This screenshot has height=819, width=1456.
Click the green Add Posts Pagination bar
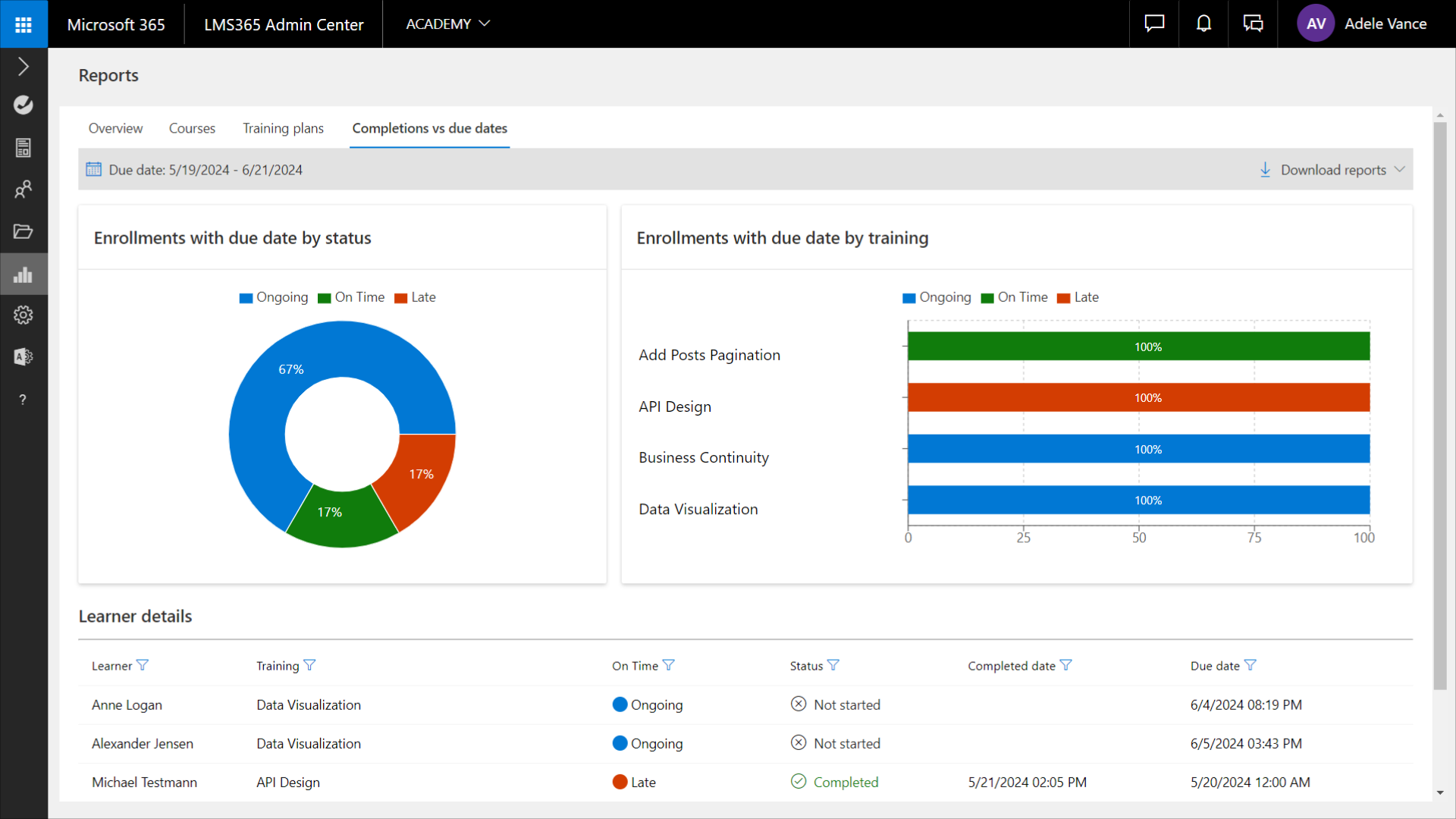pyautogui.click(x=1137, y=347)
